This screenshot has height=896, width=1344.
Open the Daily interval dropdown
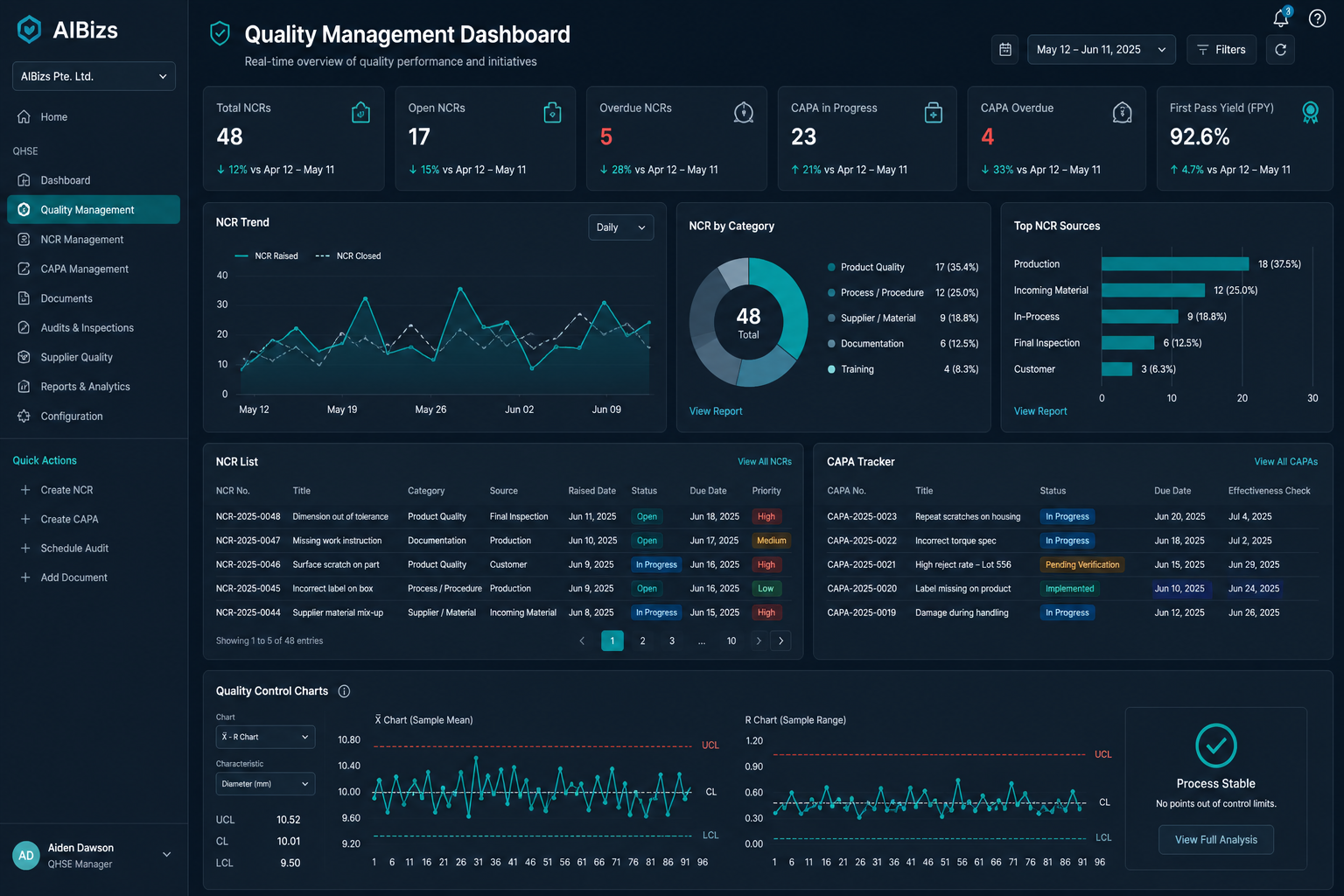click(620, 227)
